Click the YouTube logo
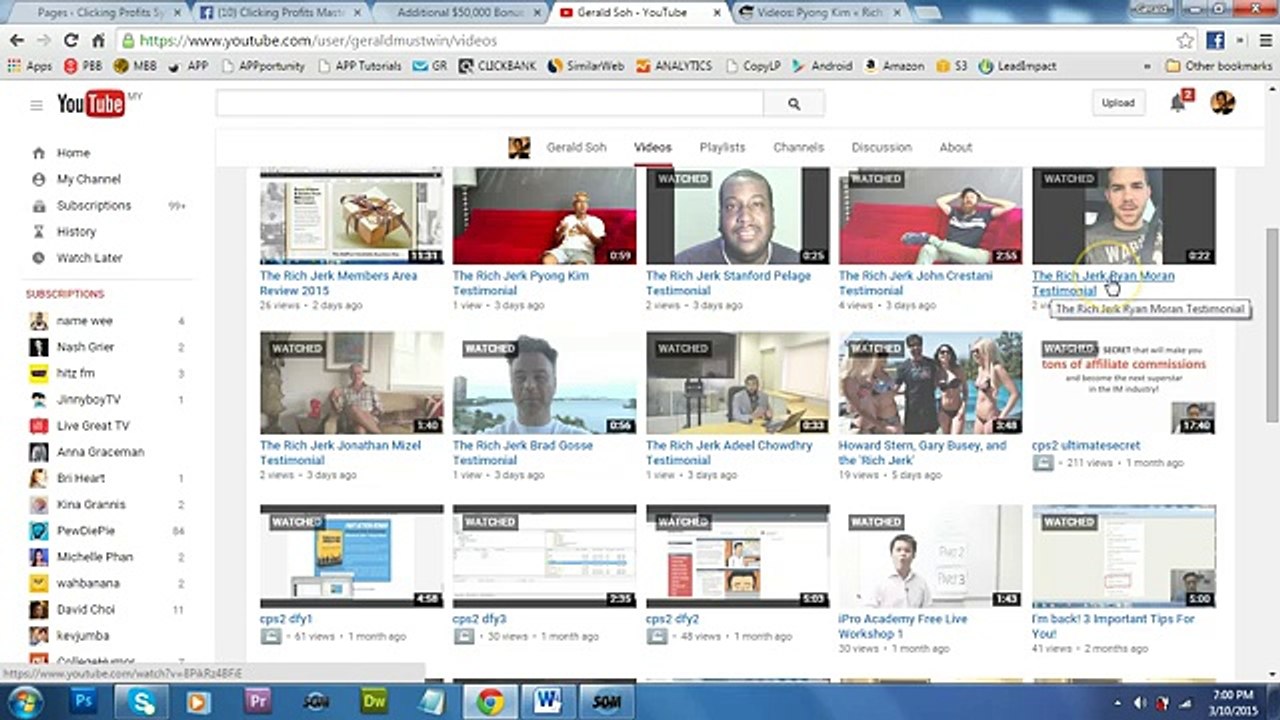Screen dimensions: 1280x720 90,104
